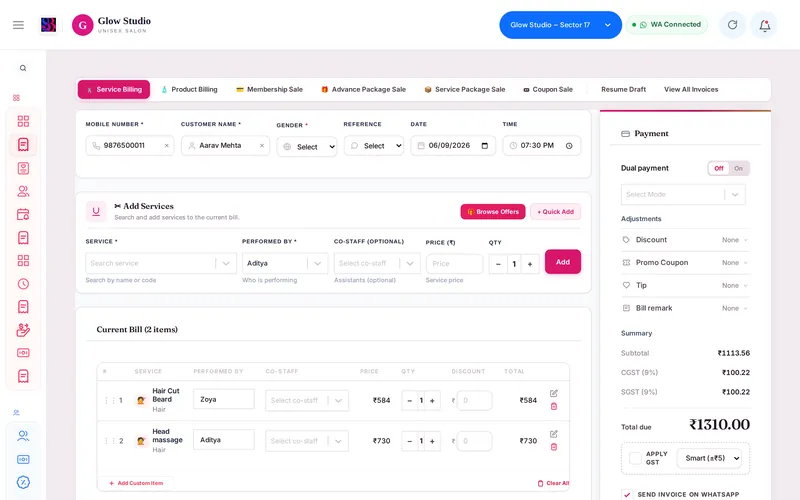The width and height of the screenshot is (800, 500).
Task: Click Clear All in current bill
Action: [x=554, y=483]
